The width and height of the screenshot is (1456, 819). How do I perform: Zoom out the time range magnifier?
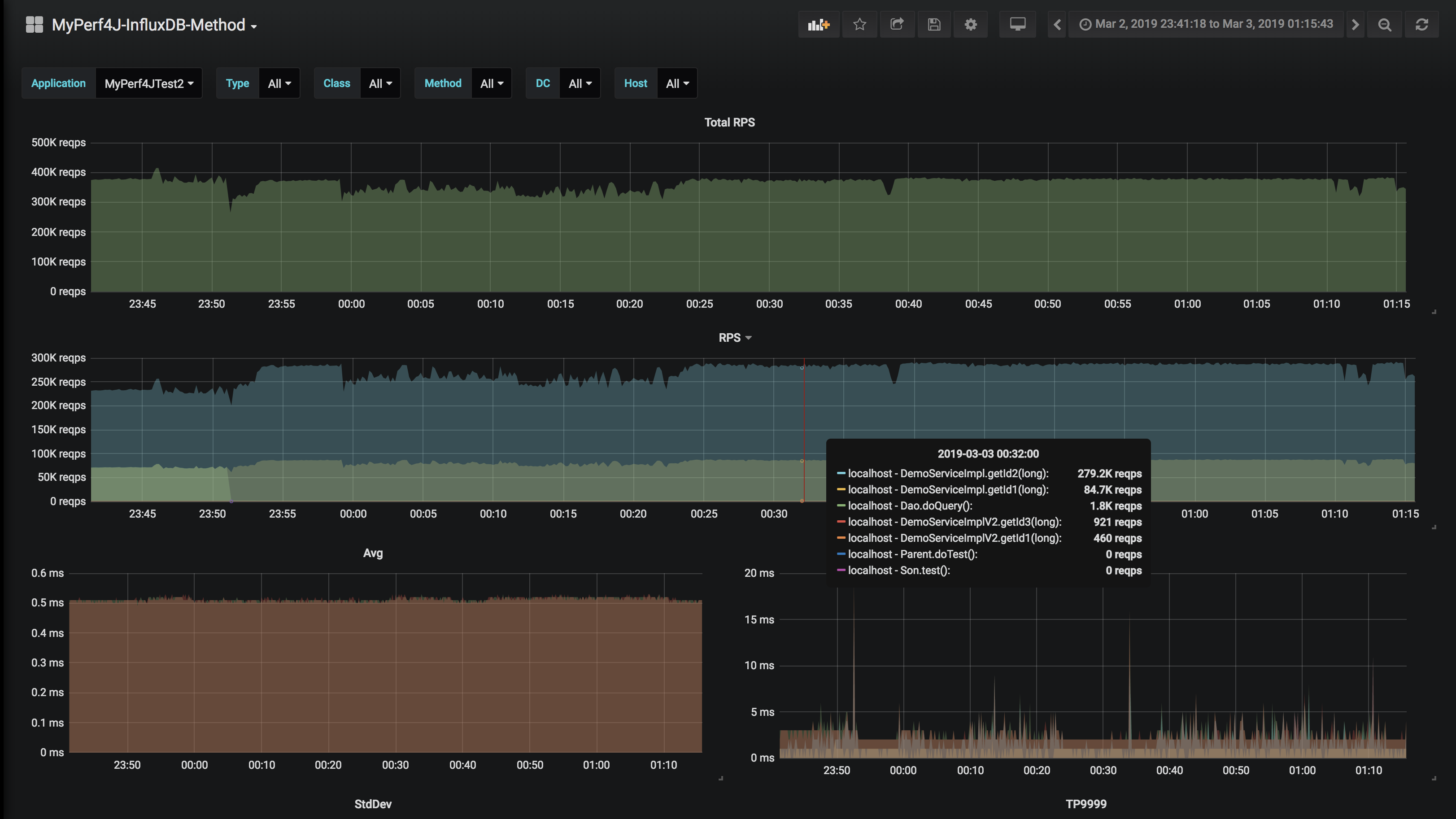click(x=1384, y=24)
